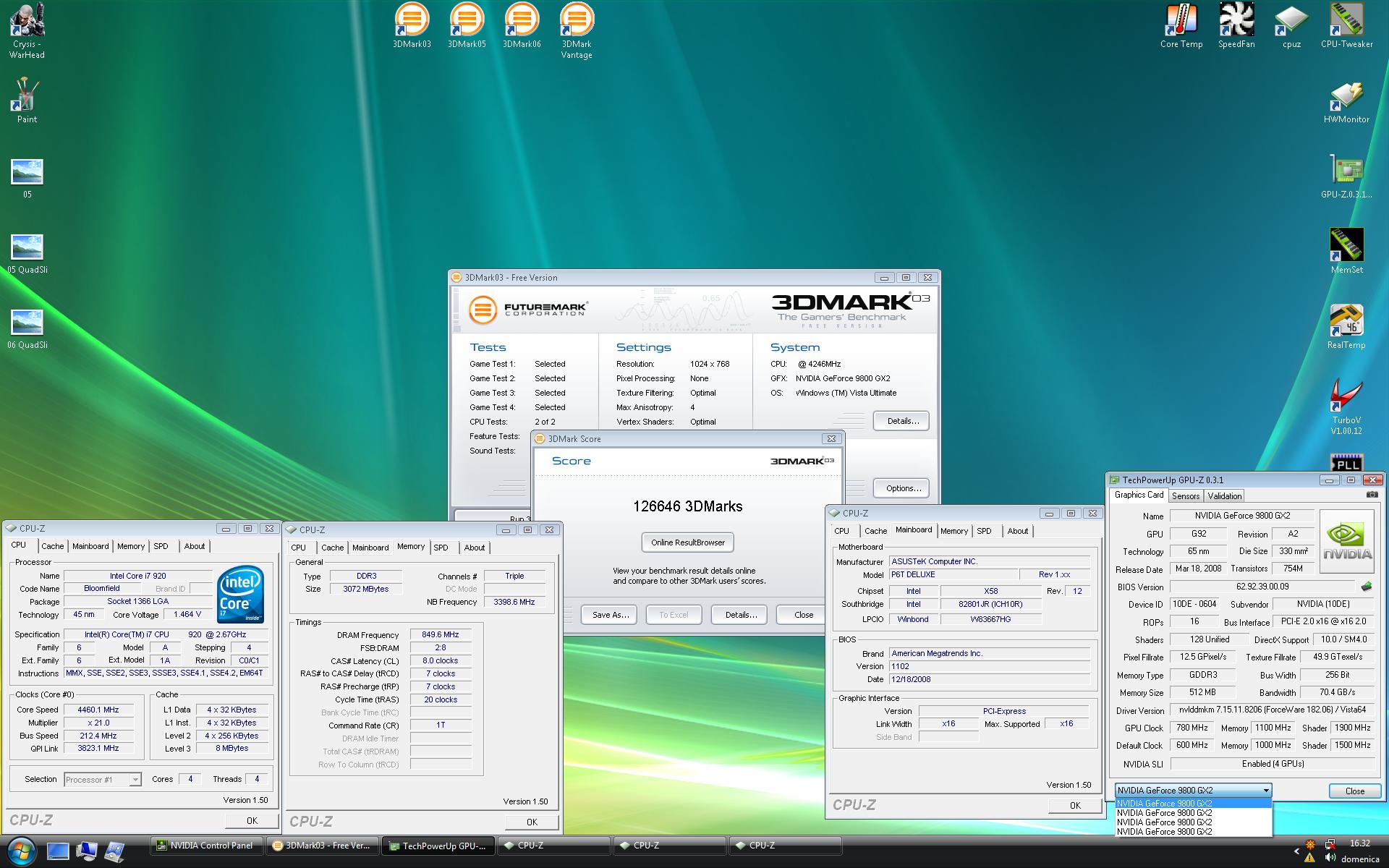This screenshot has width=1389, height=868.
Task: Open the 05 image file on desktop
Action: 27,178
